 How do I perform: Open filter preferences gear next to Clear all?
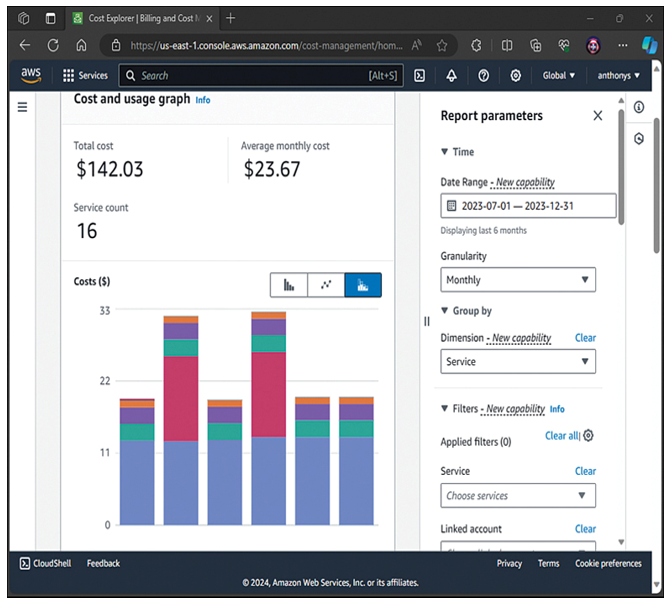click(588, 436)
